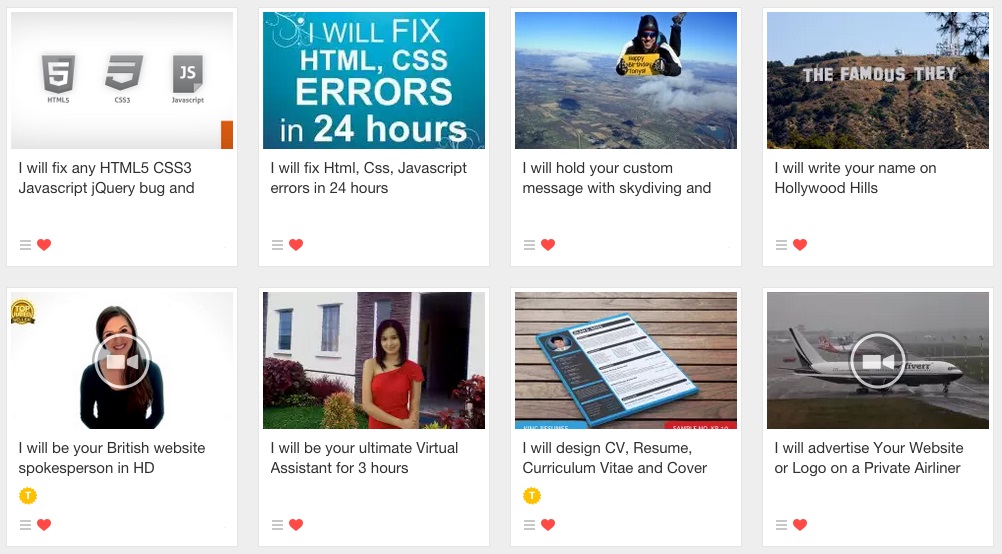Open list menu icon on Virtual Assistant gig
This screenshot has width=1002, height=554.
277,525
